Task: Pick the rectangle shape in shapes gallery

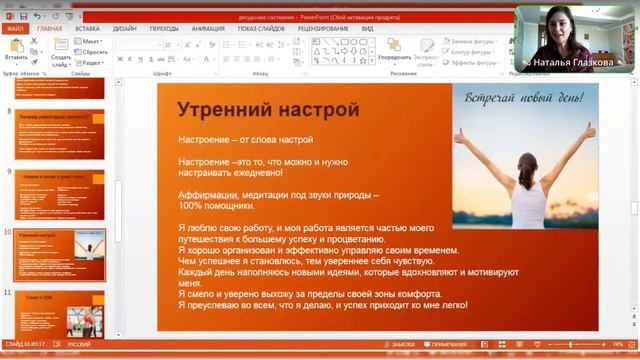Action: [344, 42]
